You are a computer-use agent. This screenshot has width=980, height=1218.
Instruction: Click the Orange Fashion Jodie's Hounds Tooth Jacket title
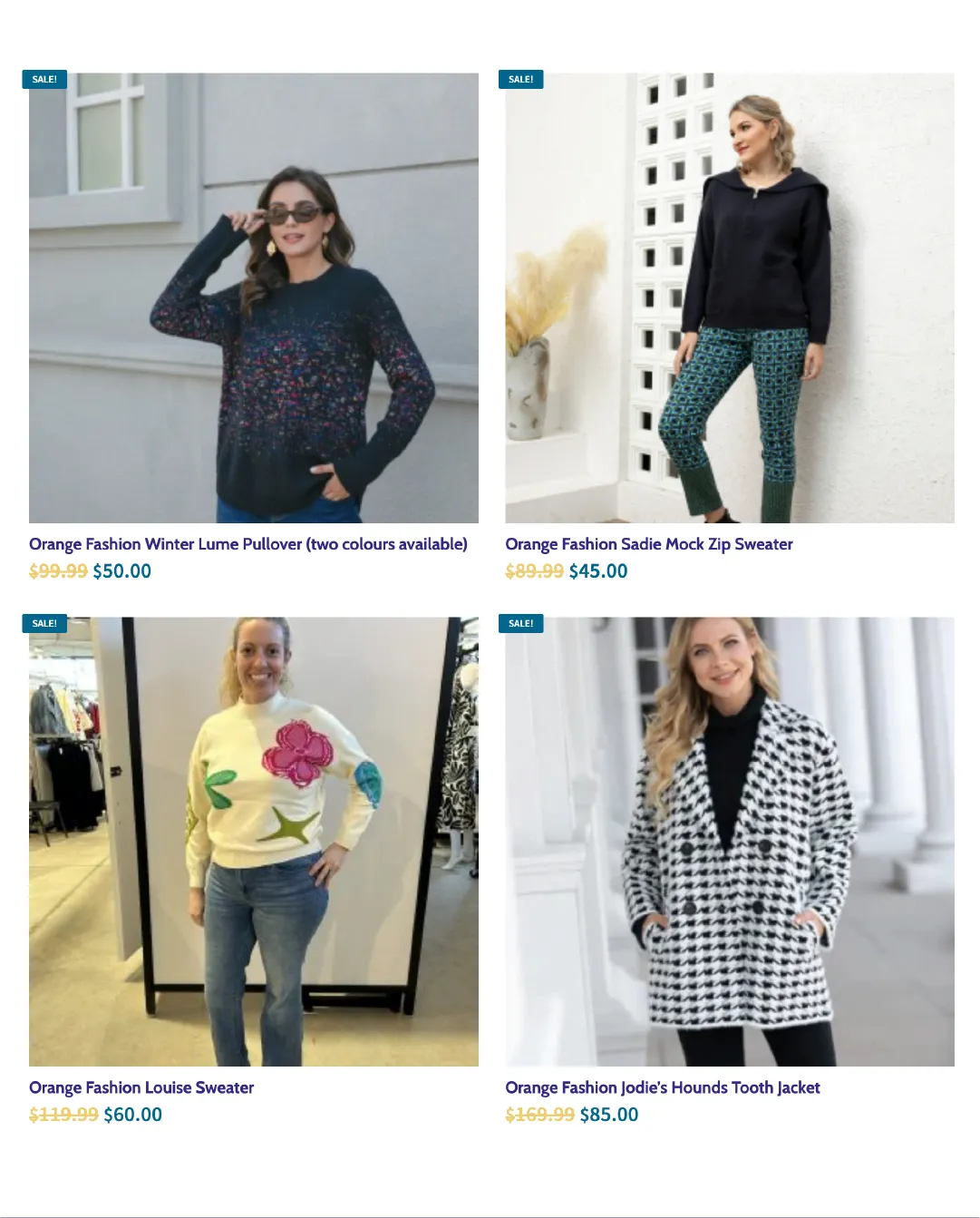663,1087
